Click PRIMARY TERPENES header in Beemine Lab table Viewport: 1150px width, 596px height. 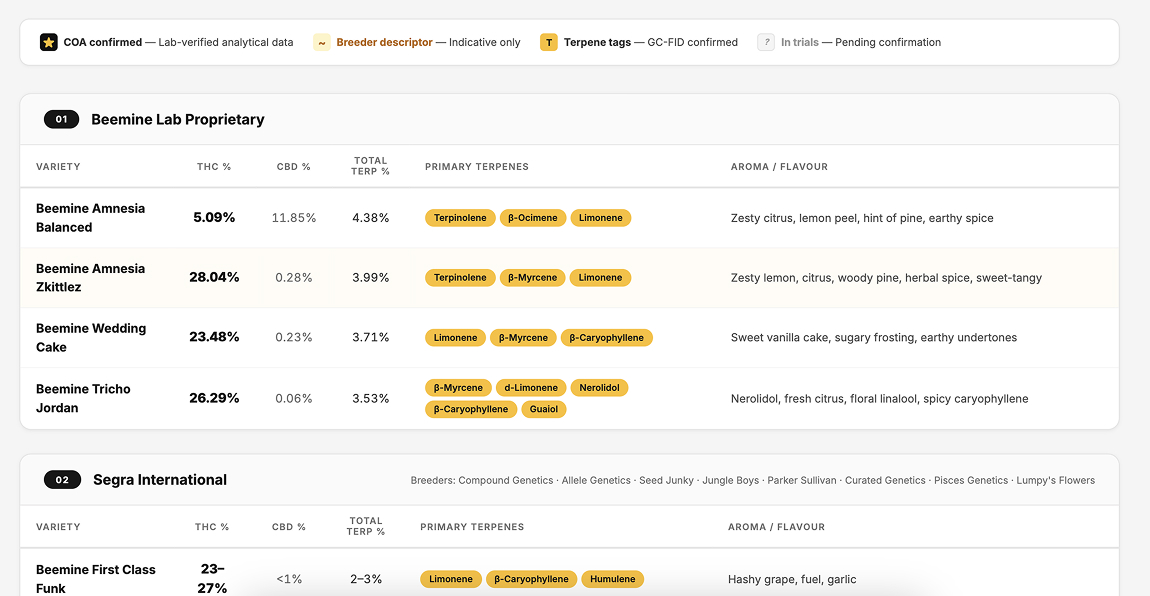[477, 167]
